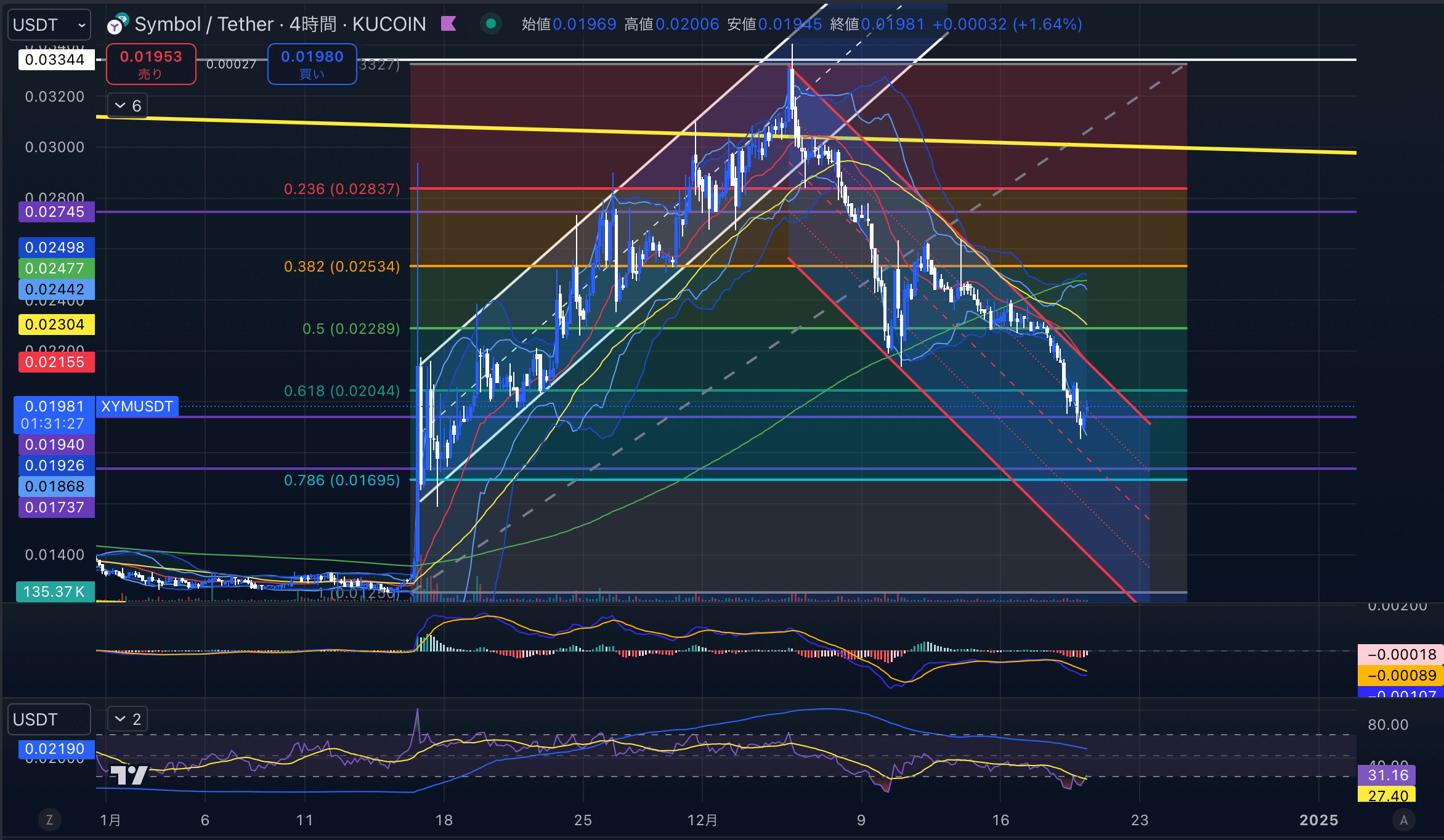Expand the lower pane legend showing 2
This screenshot has height=840, width=1444.
(x=128, y=719)
